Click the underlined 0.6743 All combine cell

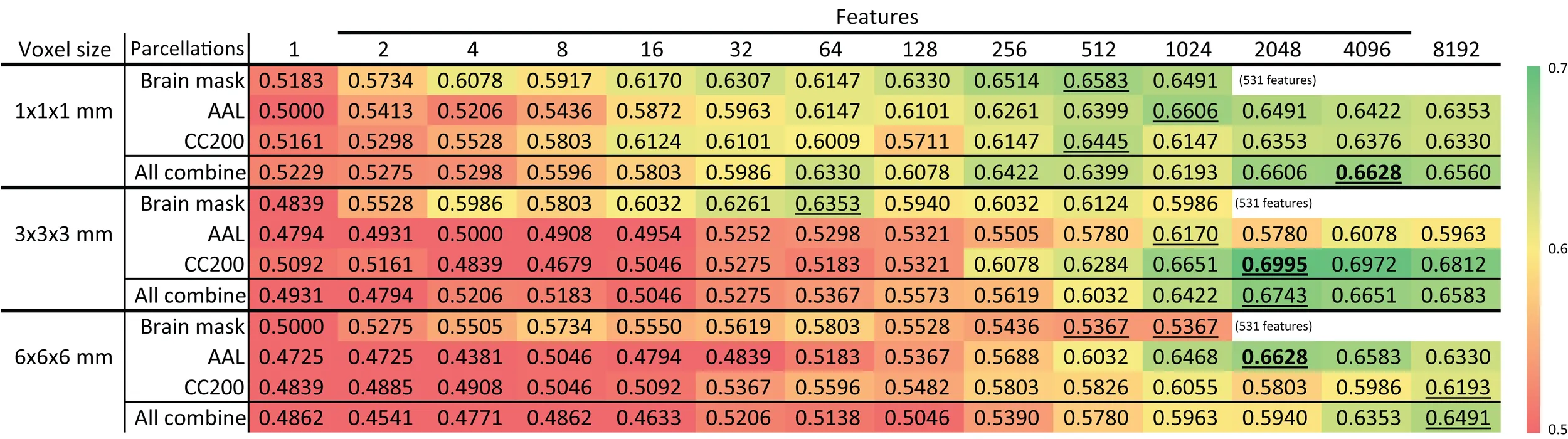(1274, 295)
